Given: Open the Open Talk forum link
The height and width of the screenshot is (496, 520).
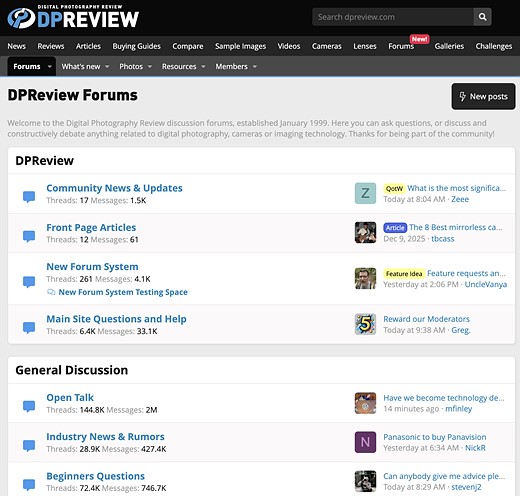Looking at the screenshot, I should tap(70, 398).
